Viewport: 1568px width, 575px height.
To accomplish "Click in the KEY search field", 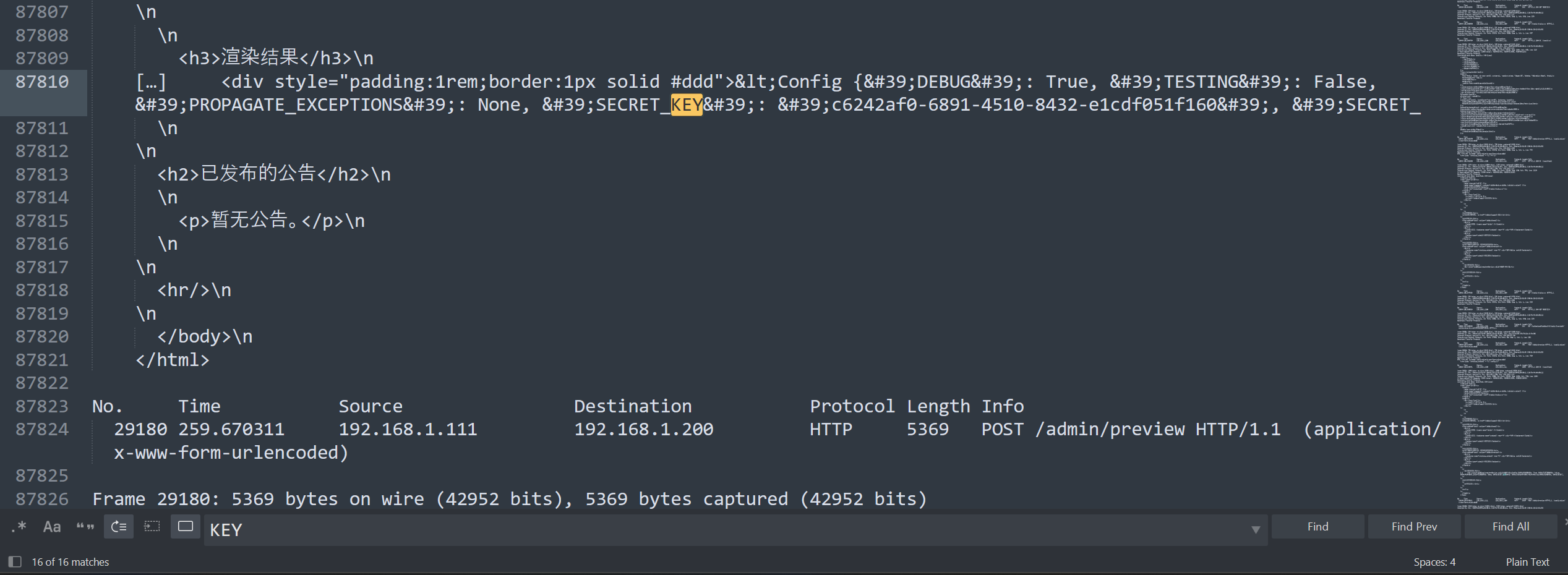I will pos(680,530).
